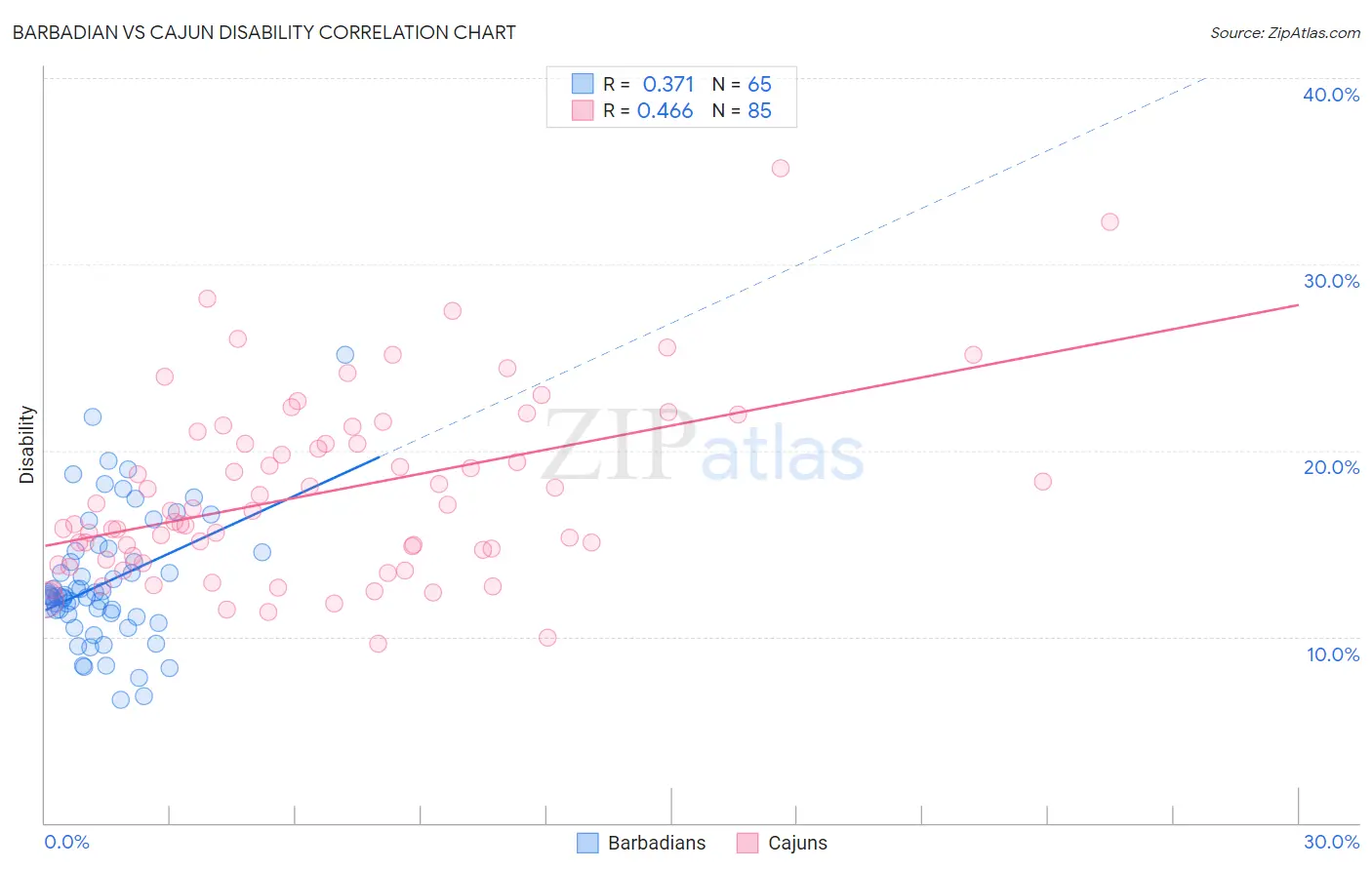This screenshot has width=1372, height=870.
Task: Click the Disability y-axis title
Action: click(27, 445)
